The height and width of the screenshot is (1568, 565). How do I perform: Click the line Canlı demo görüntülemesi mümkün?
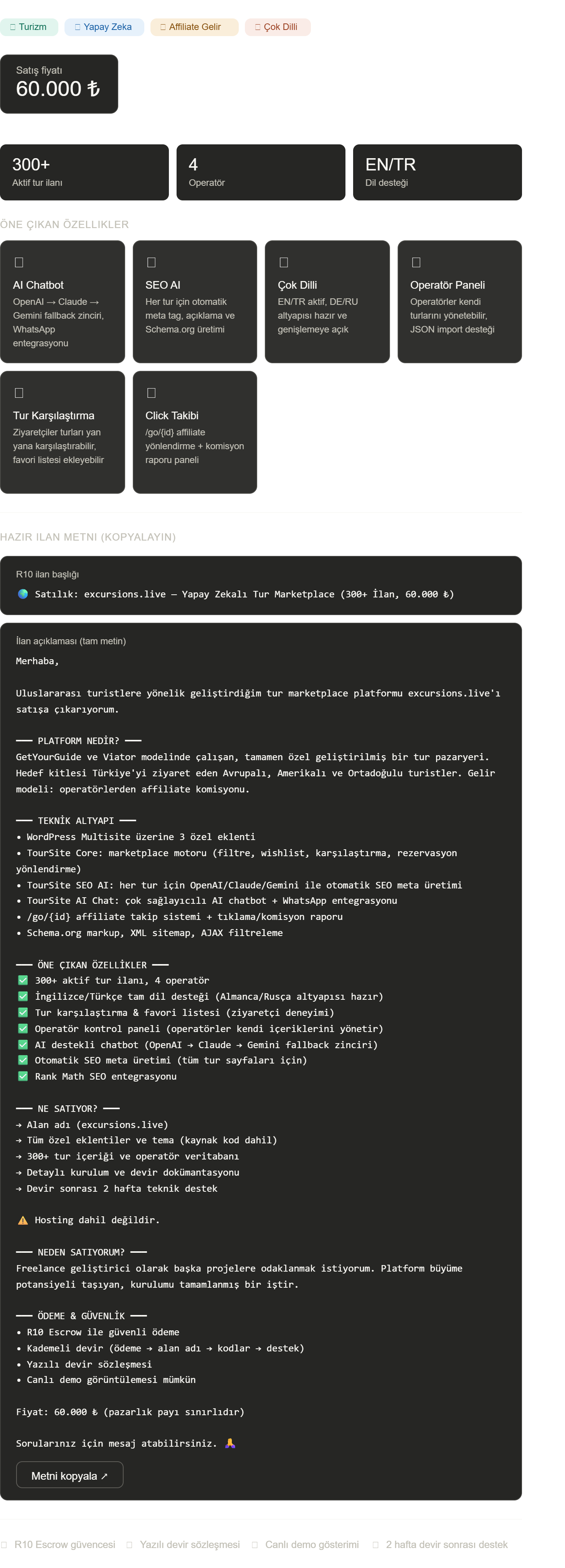(x=106, y=1379)
